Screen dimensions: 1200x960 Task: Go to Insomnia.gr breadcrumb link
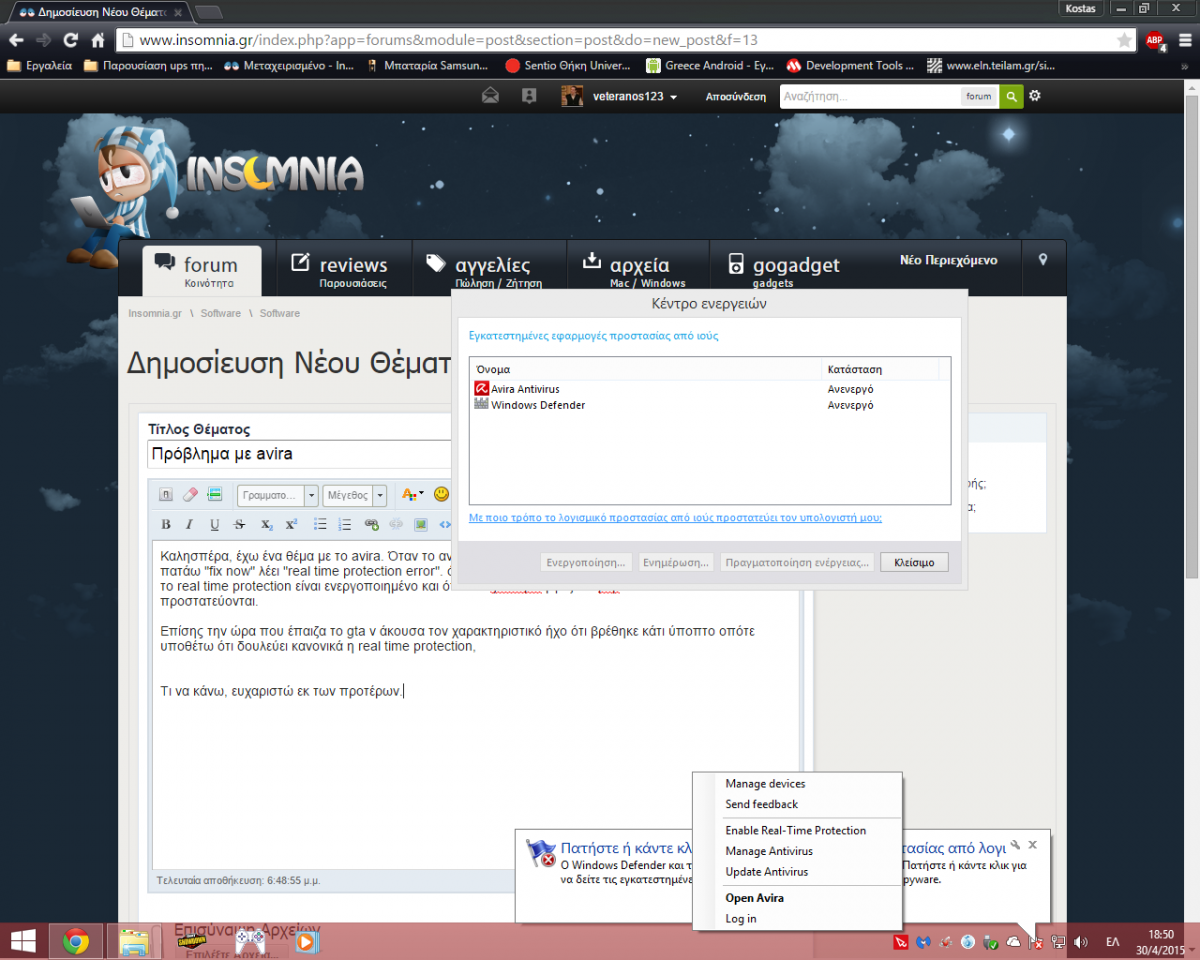pyautogui.click(x=155, y=313)
